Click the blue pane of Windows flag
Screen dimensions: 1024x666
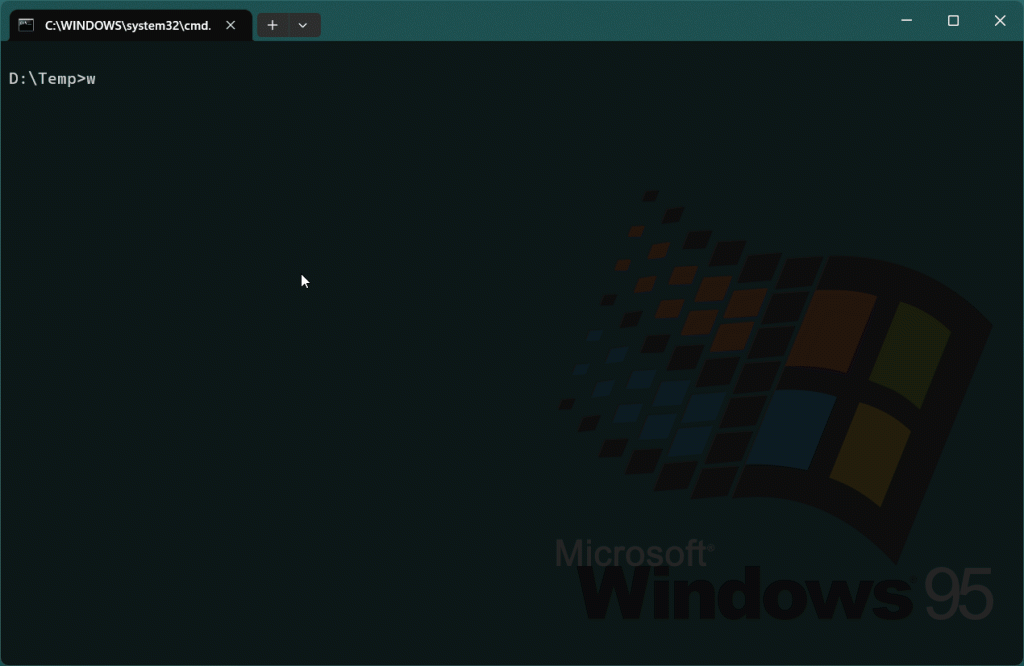click(793, 428)
